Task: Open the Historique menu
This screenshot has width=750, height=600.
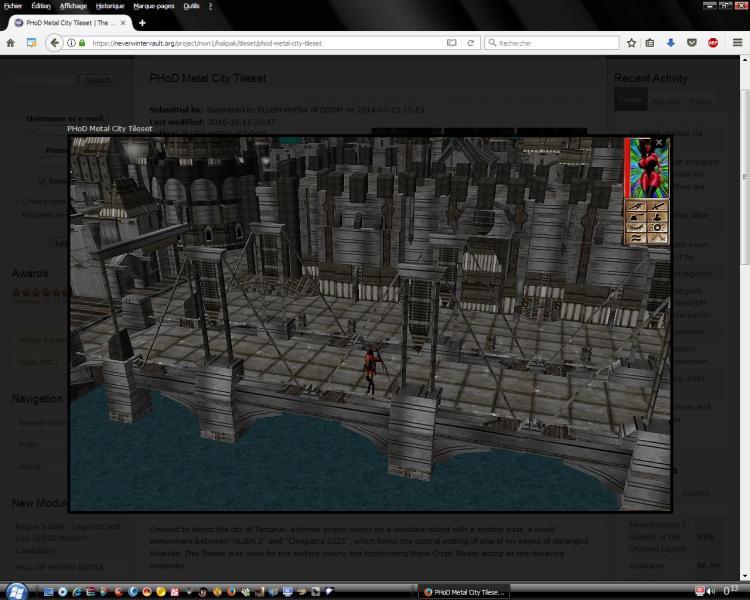Action: (110, 6)
